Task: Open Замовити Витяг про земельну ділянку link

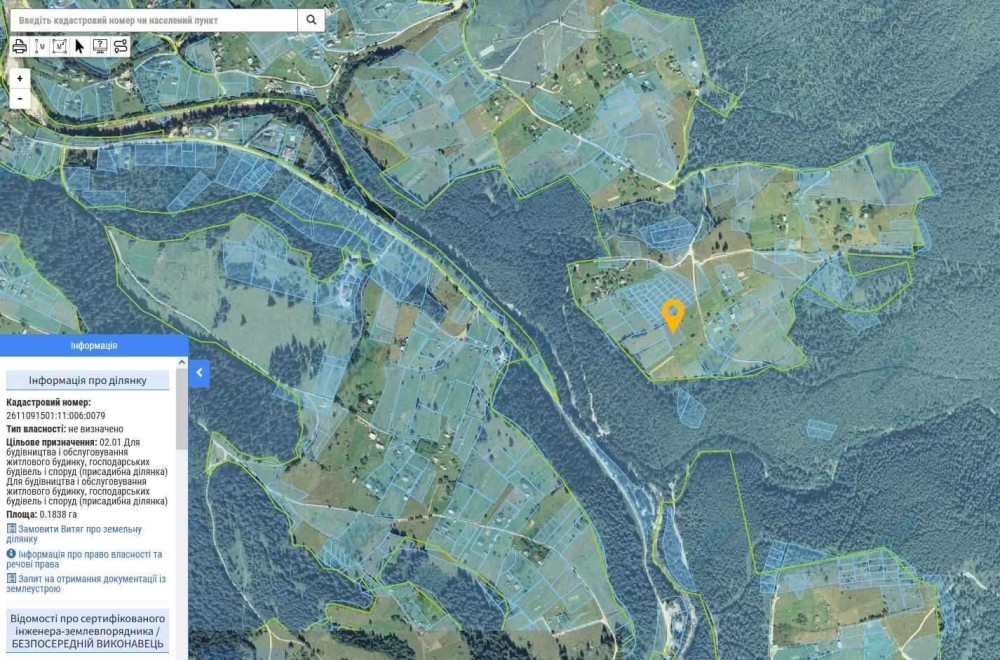Action: 74,534
